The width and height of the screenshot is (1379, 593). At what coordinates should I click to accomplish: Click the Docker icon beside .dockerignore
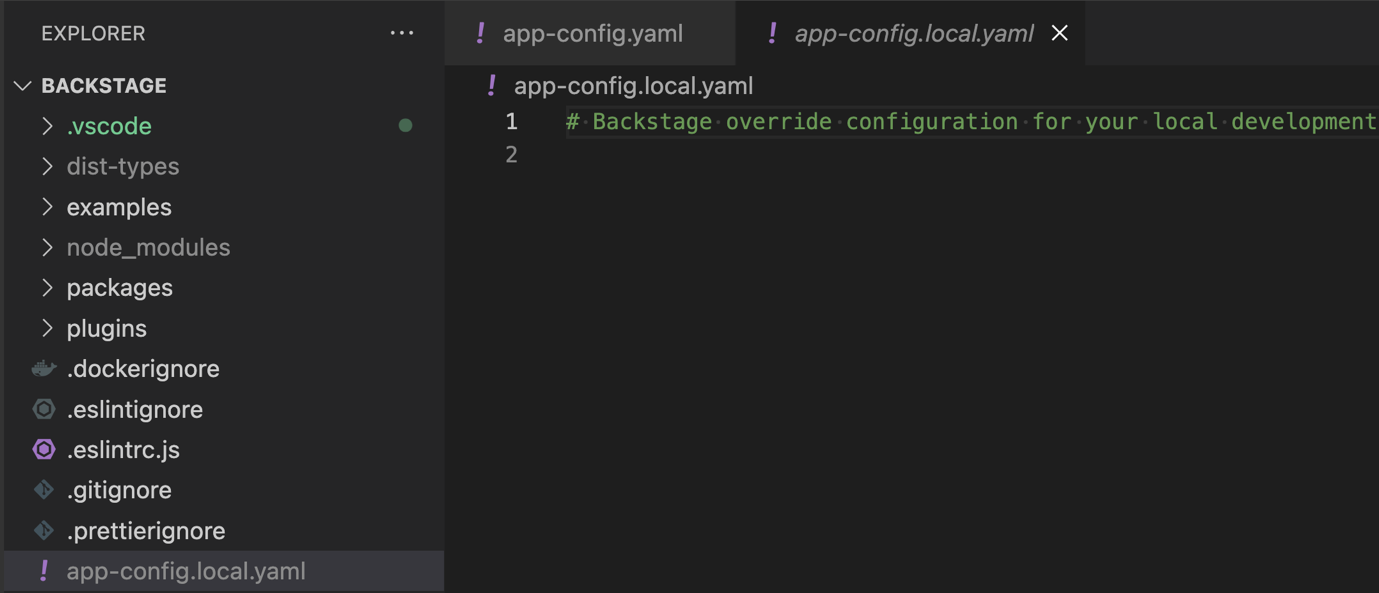pyautogui.click(x=44, y=369)
